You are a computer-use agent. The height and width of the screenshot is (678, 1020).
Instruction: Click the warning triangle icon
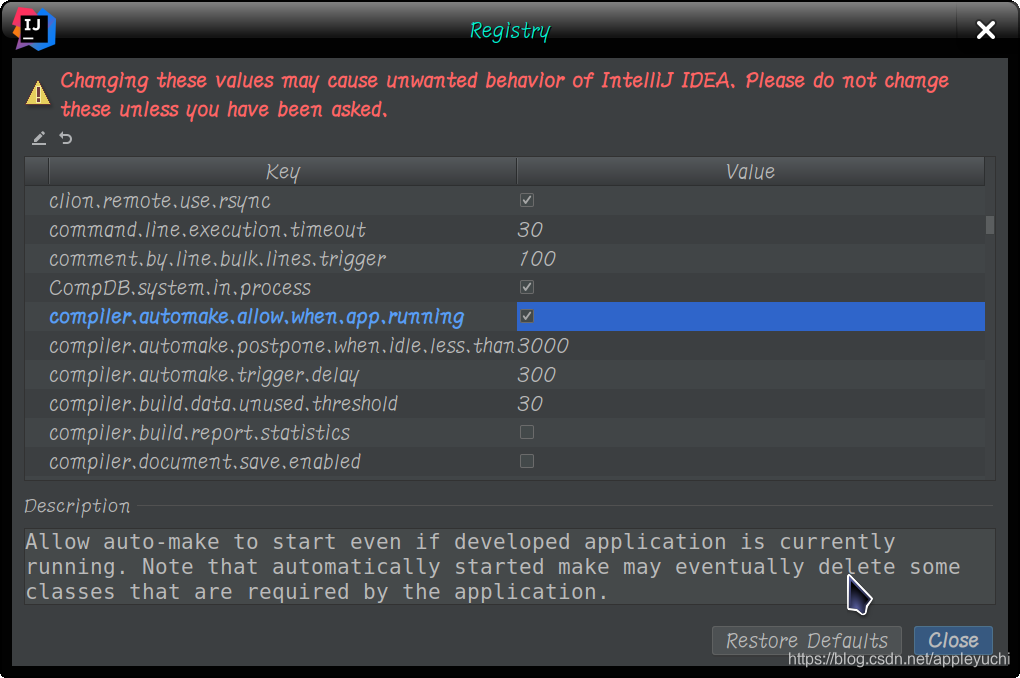tap(37, 92)
